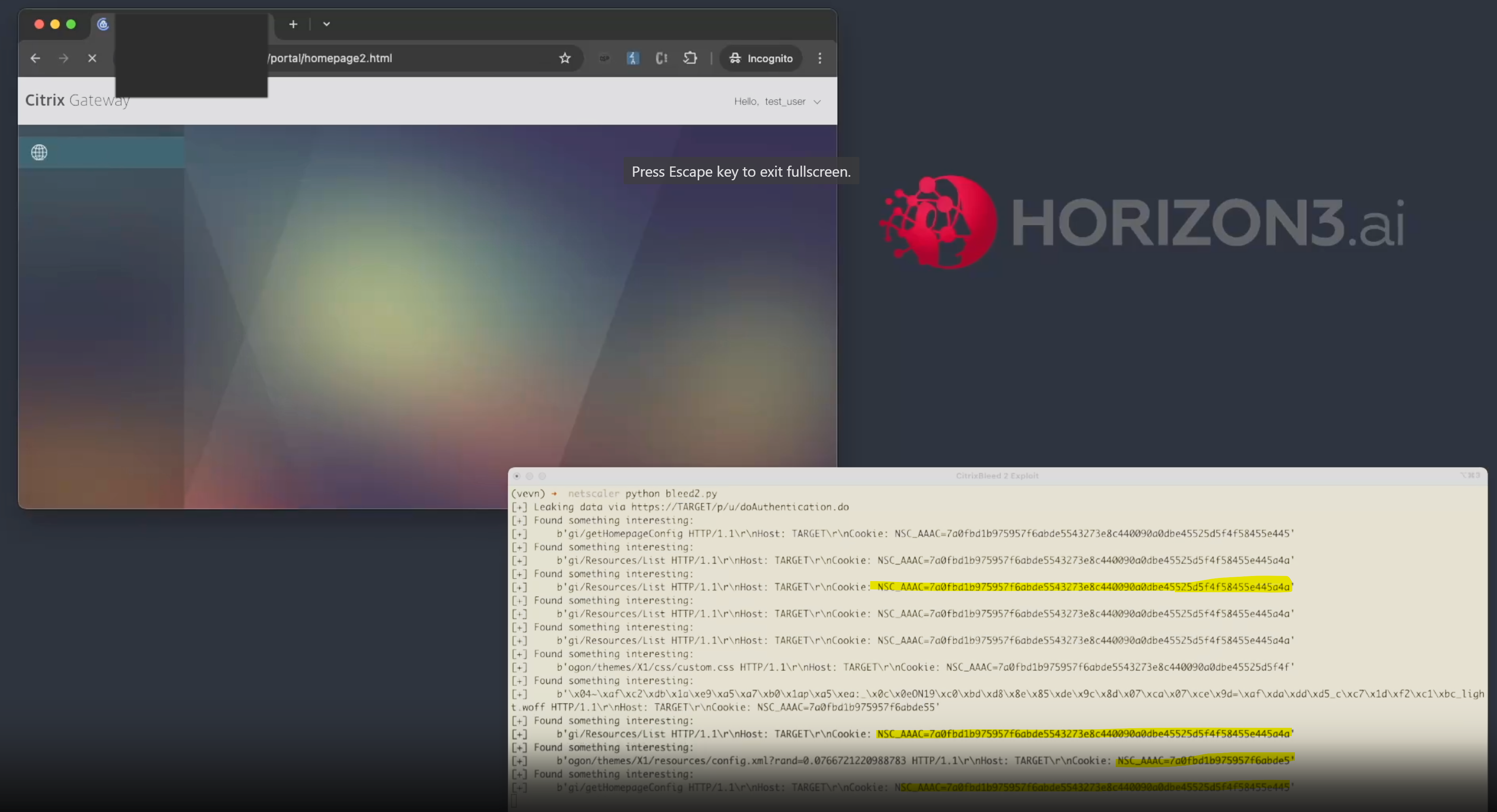Open the CSP extension icon
This screenshot has height=812, width=1497.
(x=604, y=58)
